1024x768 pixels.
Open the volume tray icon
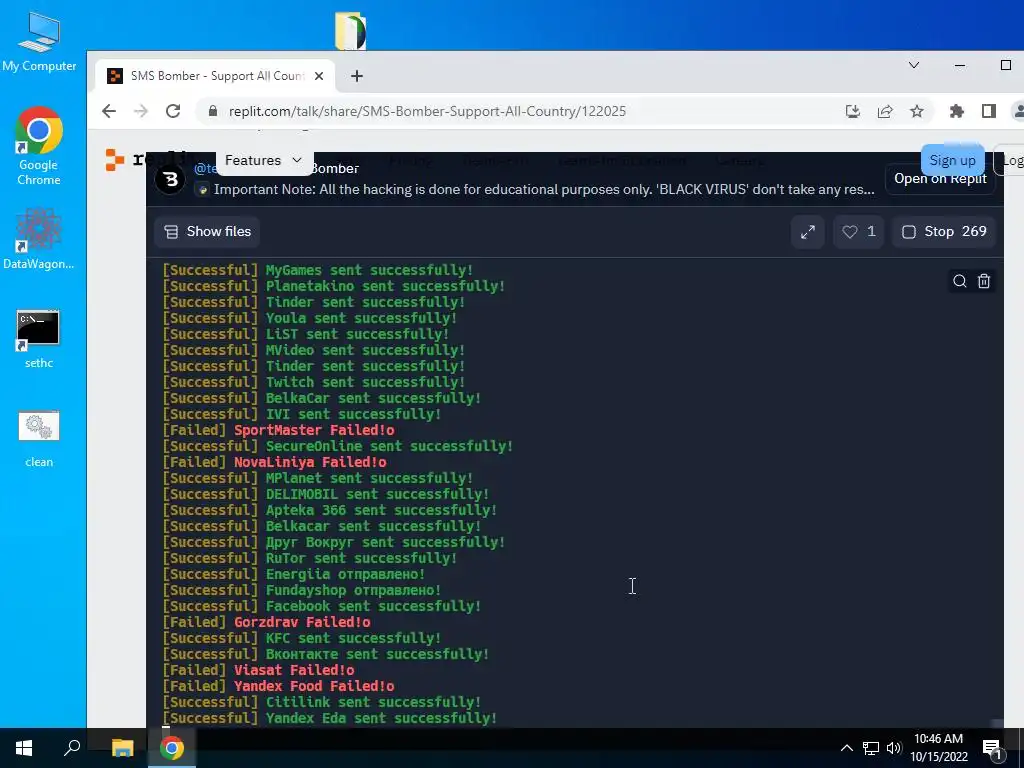[x=894, y=748]
